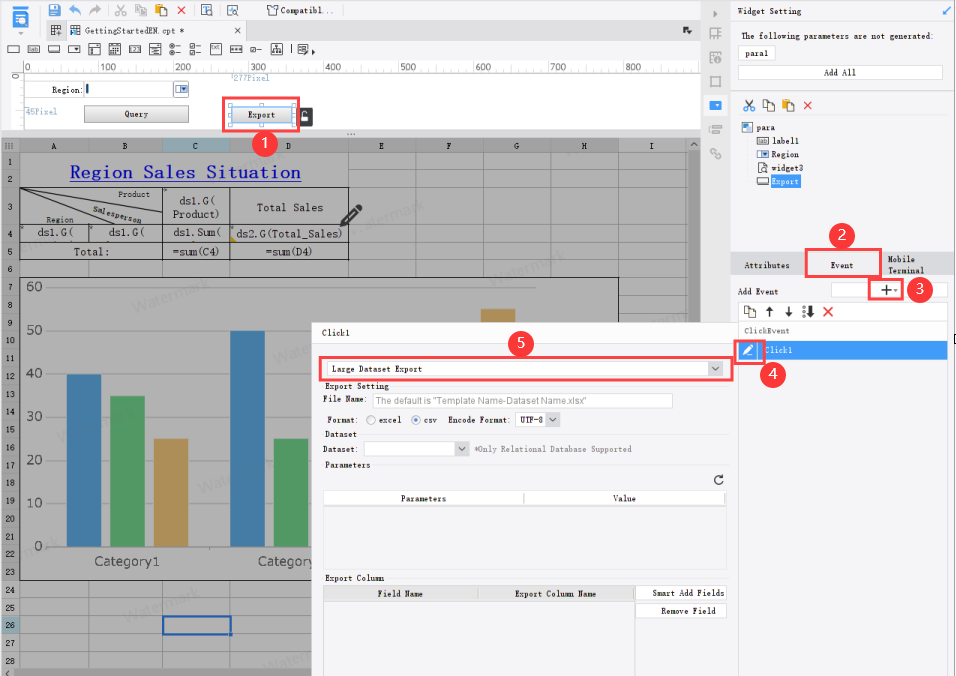
Task: Refresh parameters using the refresh icon
Action: point(718,479)
